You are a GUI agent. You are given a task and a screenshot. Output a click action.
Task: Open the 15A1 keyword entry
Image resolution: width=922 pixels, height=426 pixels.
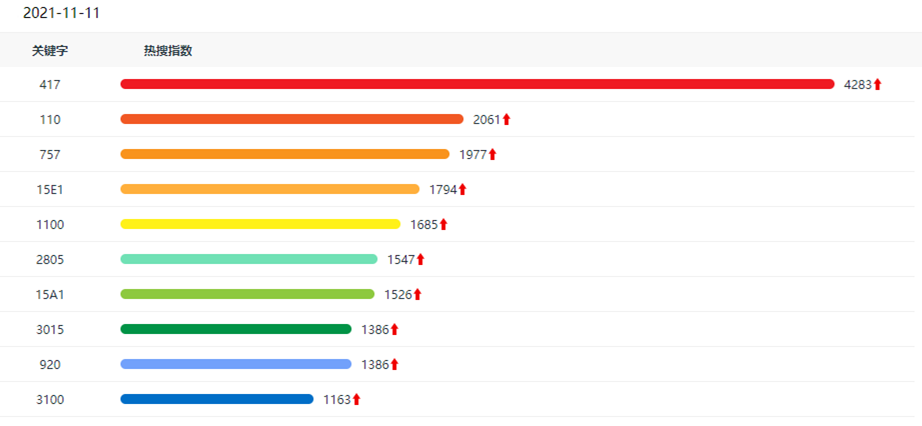point(50,294)
